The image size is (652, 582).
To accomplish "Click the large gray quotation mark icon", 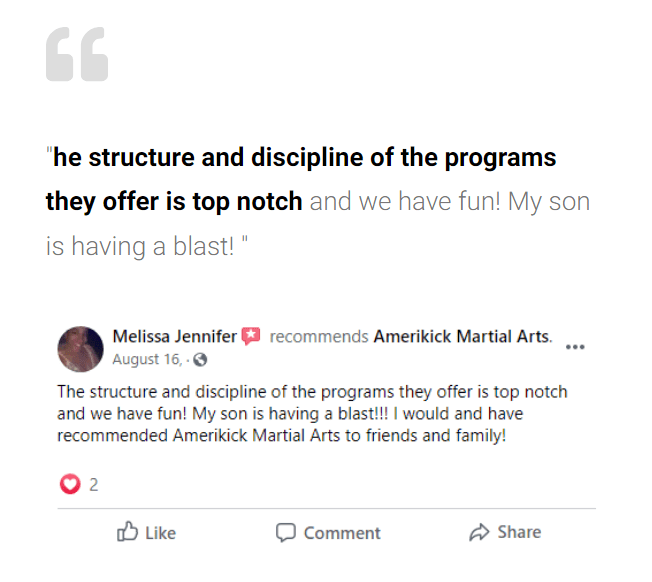I will coord(77,54).
